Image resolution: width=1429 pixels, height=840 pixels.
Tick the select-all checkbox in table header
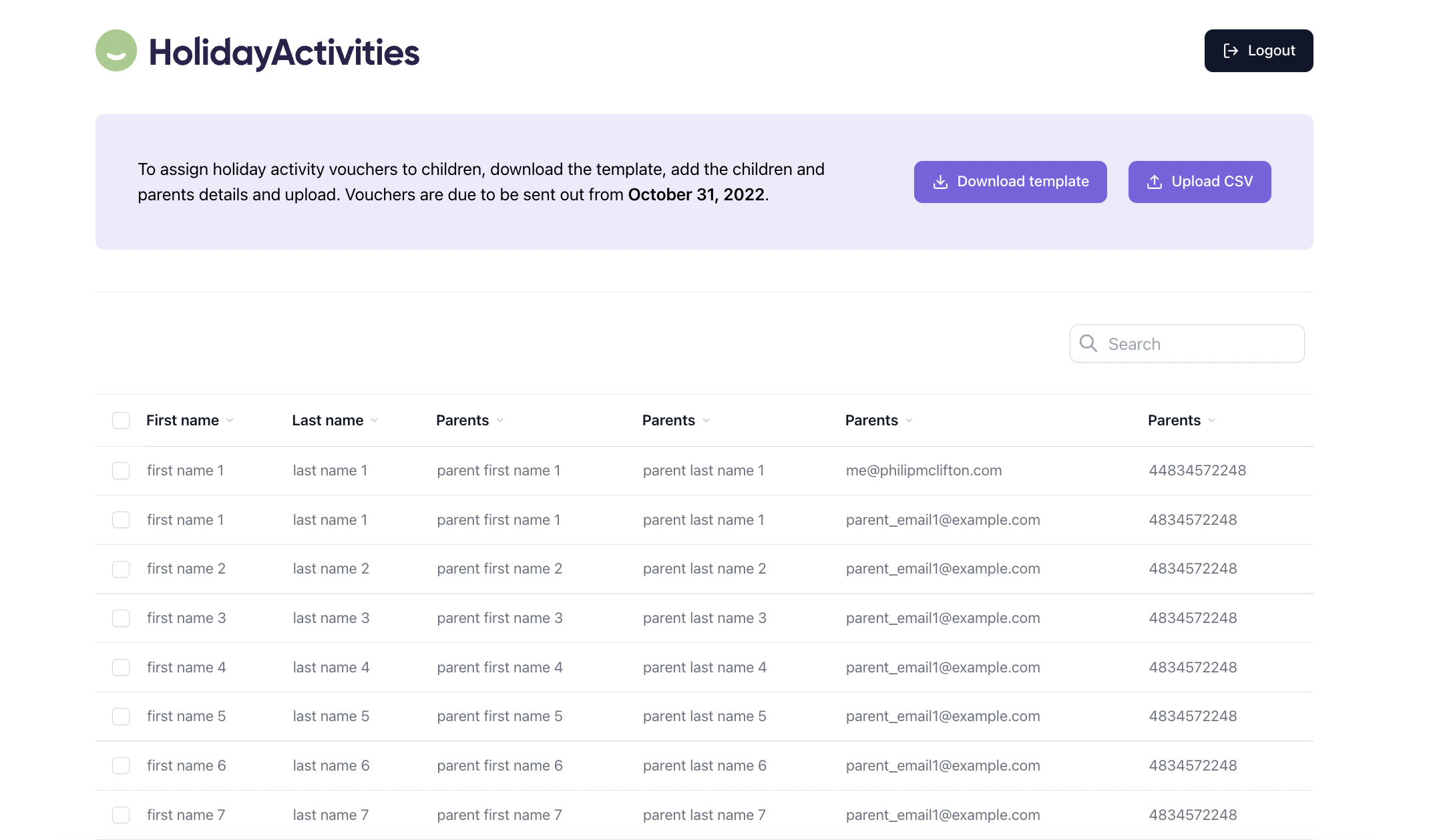coord(121,420)
